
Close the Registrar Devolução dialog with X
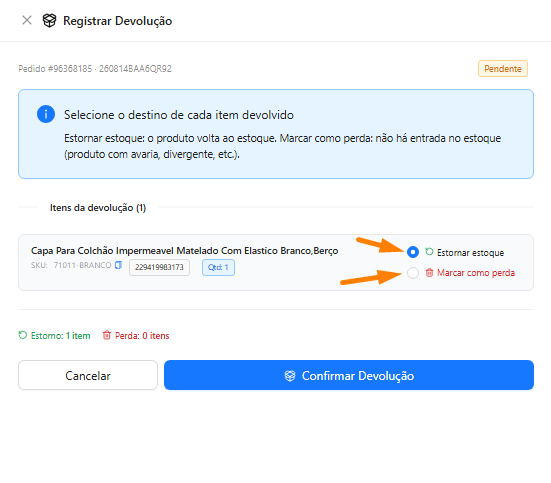27,20
